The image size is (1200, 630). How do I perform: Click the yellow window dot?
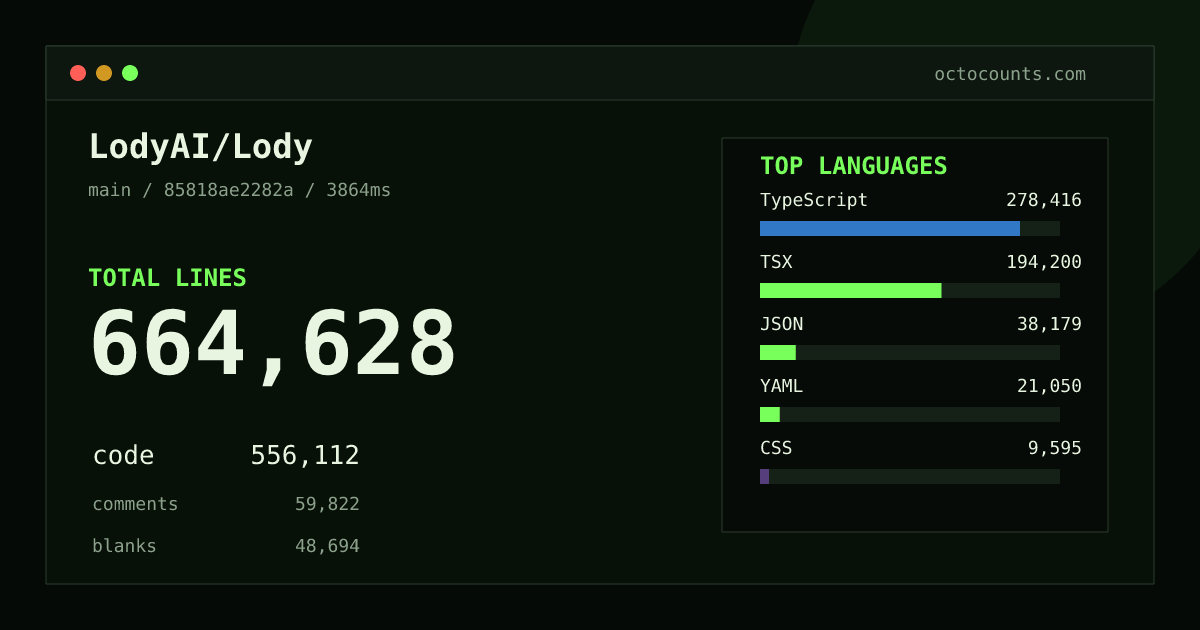click(x=104, y=73)
